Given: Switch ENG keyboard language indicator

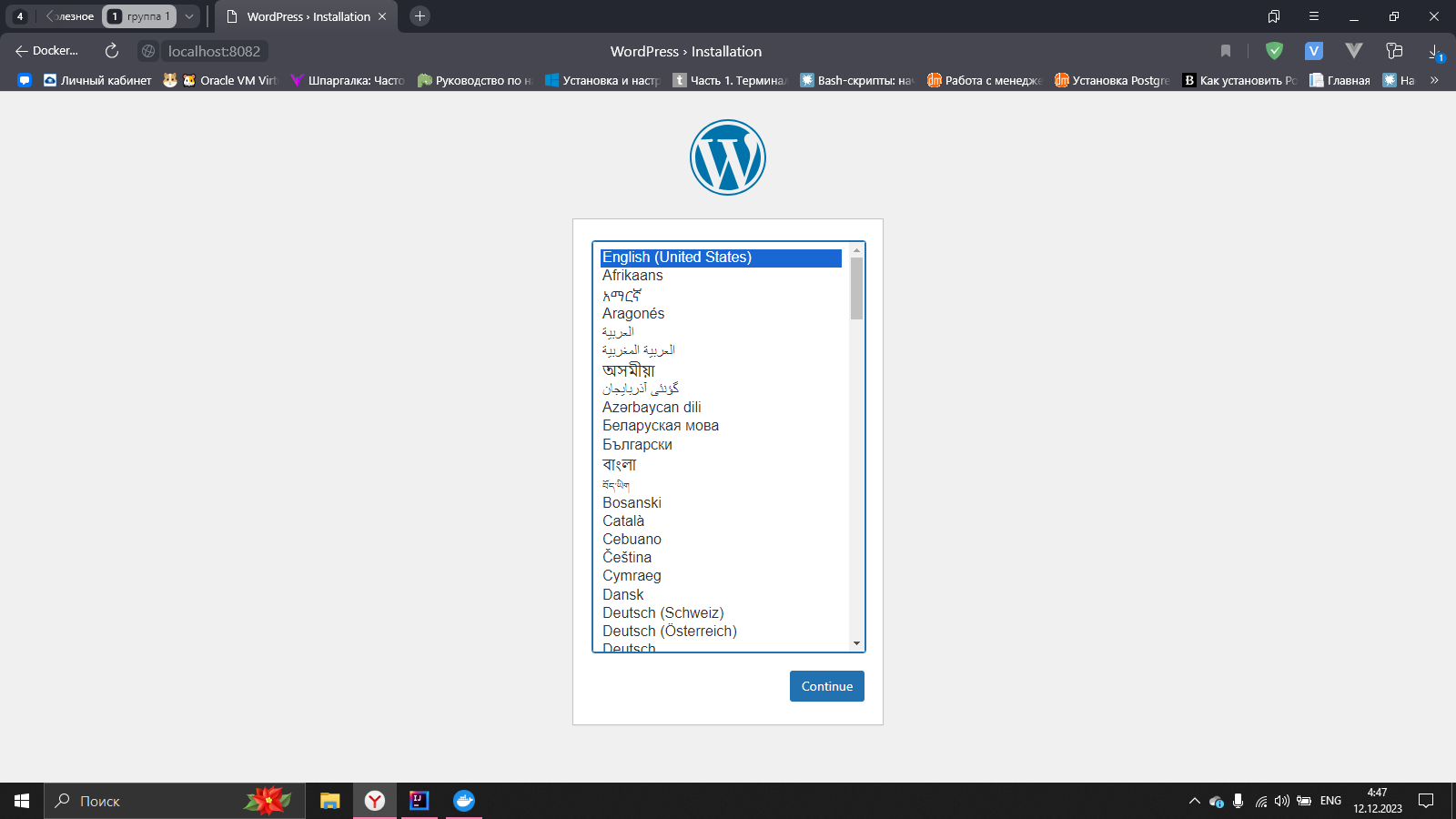Looking at the screenshot, I should 1330,801.
